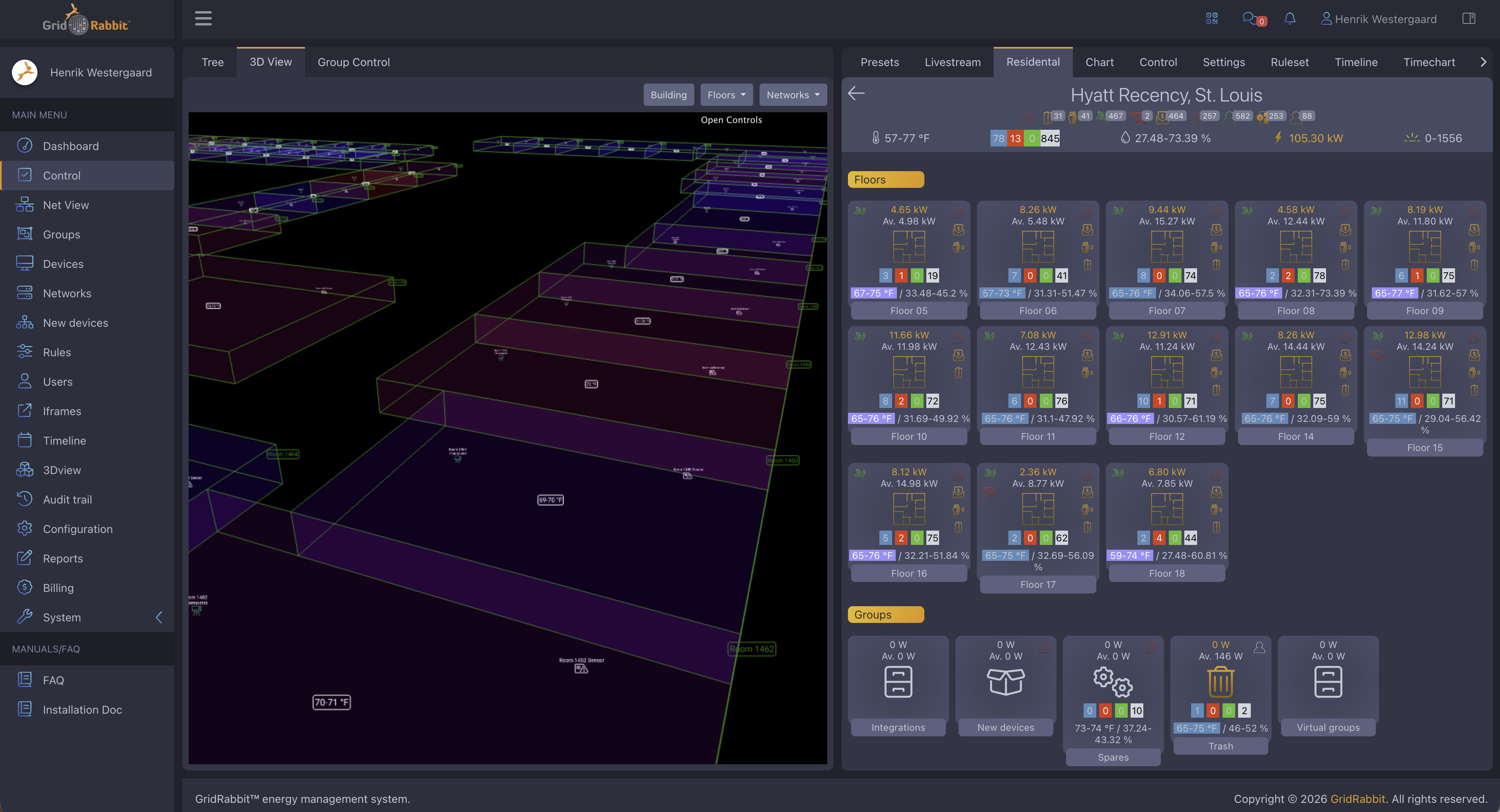Expand the System menu chevron

(x=159, y=617)
